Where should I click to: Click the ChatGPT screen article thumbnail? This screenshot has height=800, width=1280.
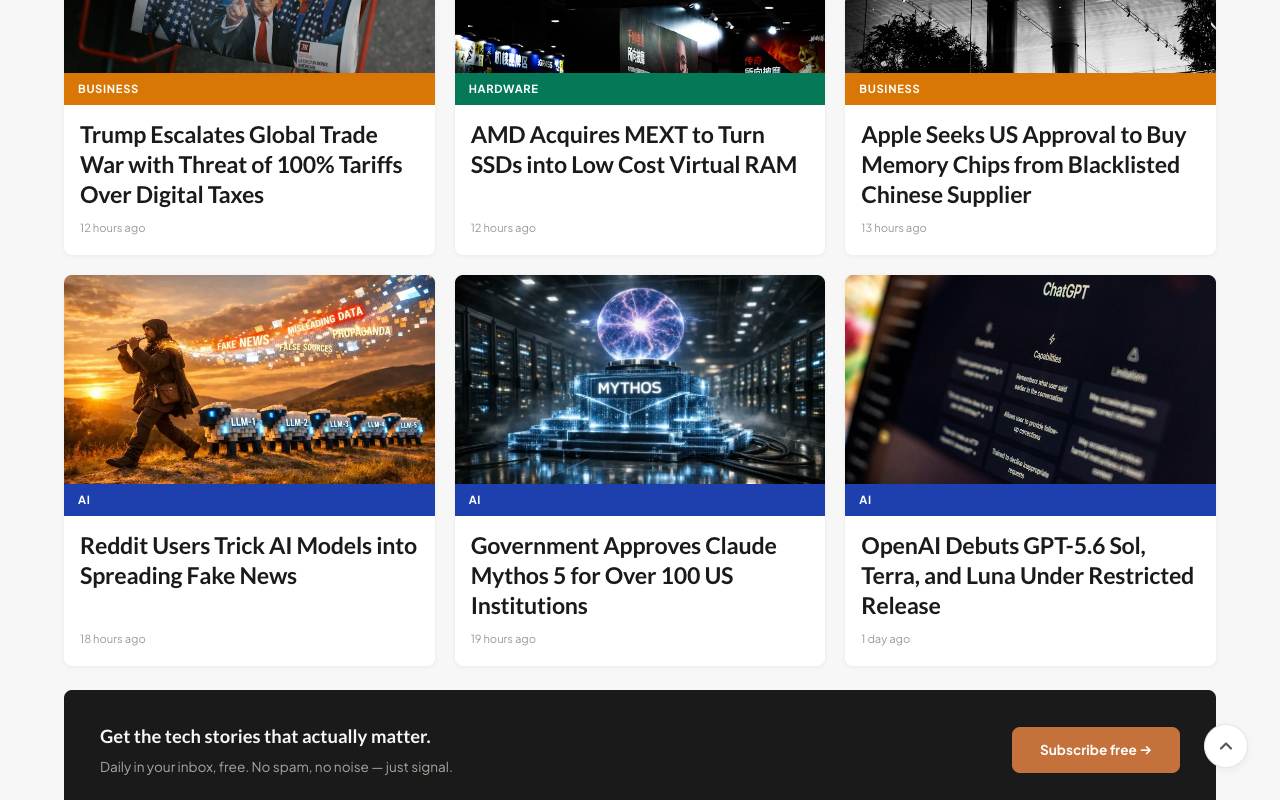click(x=1030, y=380)
